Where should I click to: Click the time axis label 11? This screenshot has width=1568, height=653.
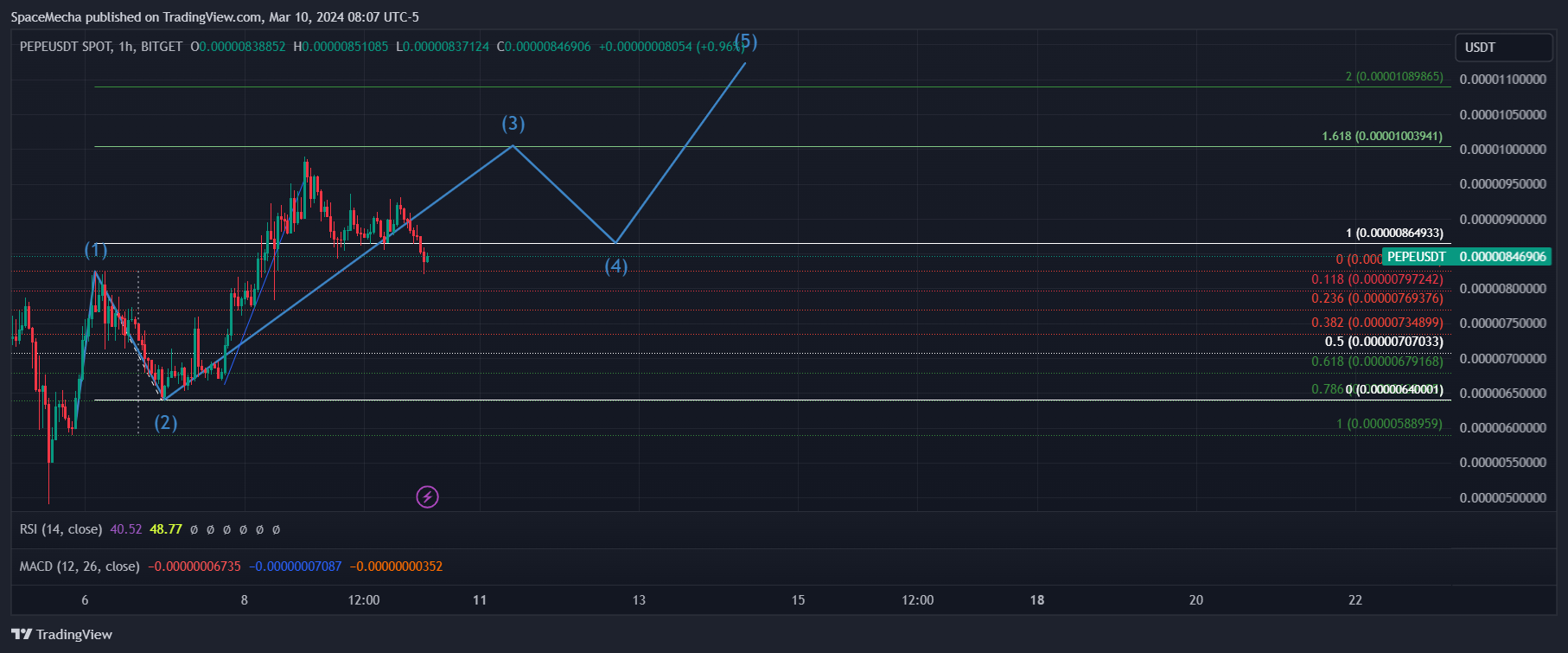(480, 600)
